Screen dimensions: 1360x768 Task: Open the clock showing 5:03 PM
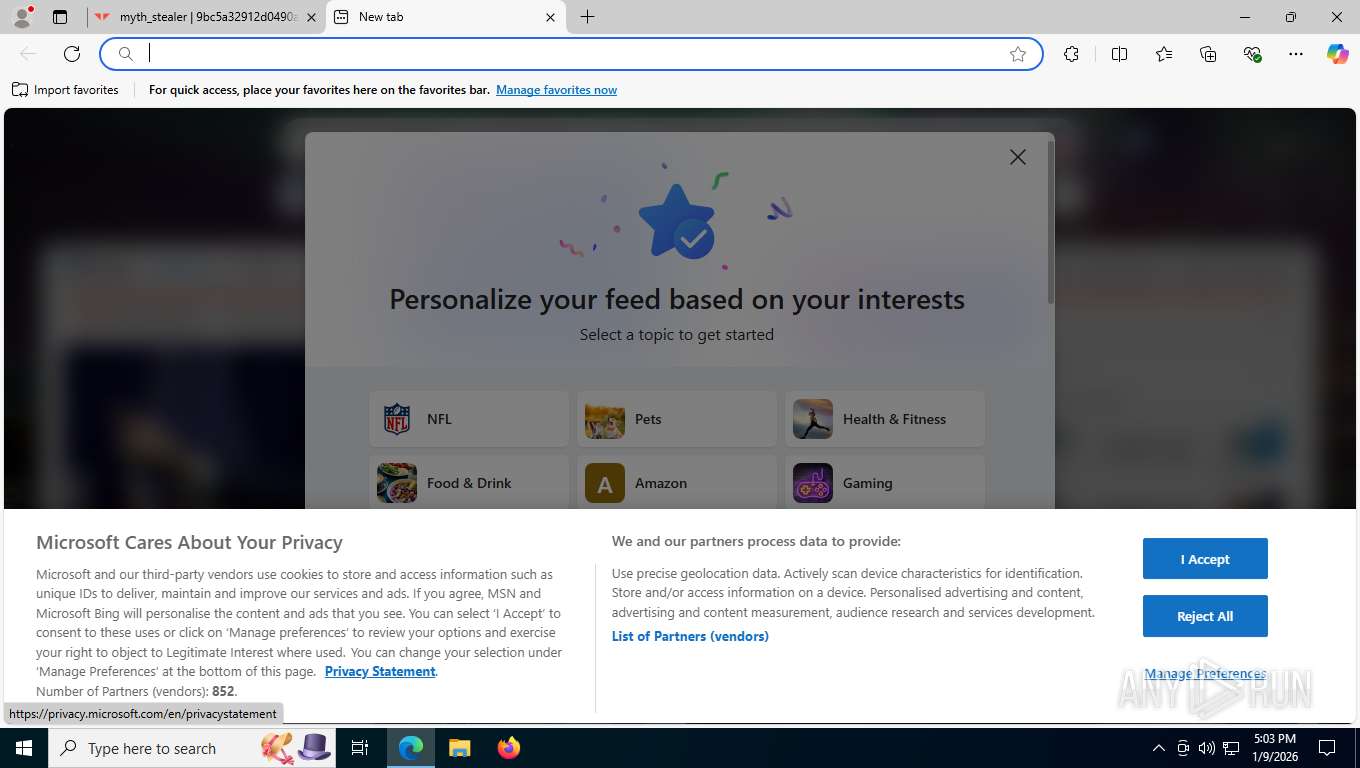point(1275,748)
